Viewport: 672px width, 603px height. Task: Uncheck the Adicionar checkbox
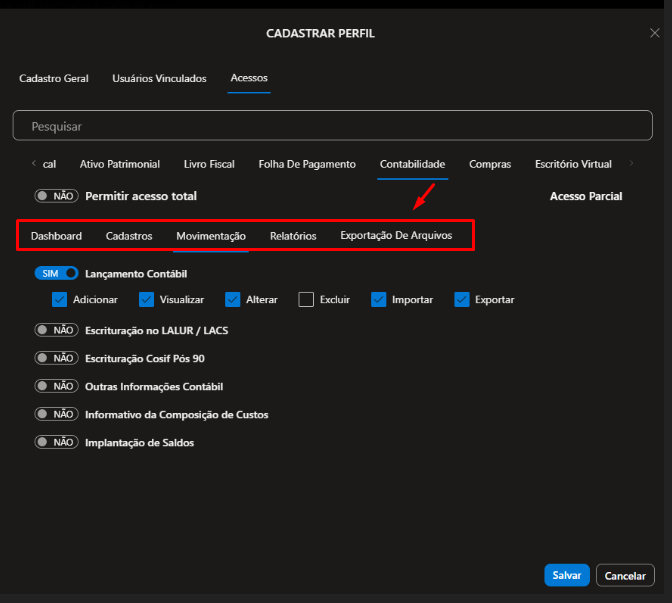pos(59,299)
